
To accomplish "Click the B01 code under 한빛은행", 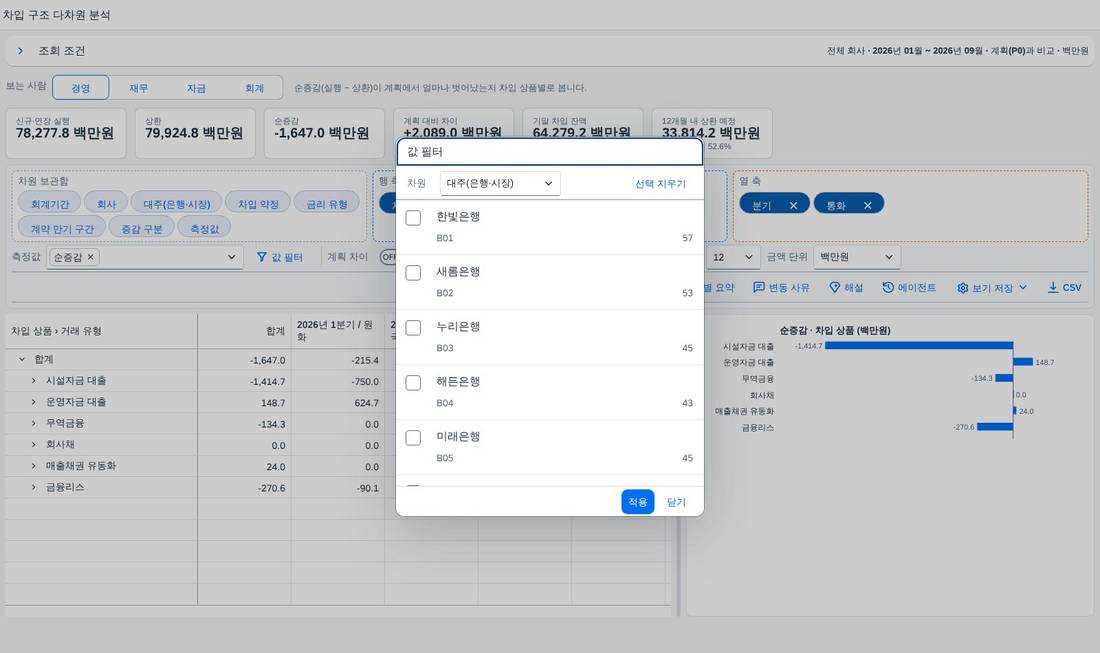I will 445,238.
